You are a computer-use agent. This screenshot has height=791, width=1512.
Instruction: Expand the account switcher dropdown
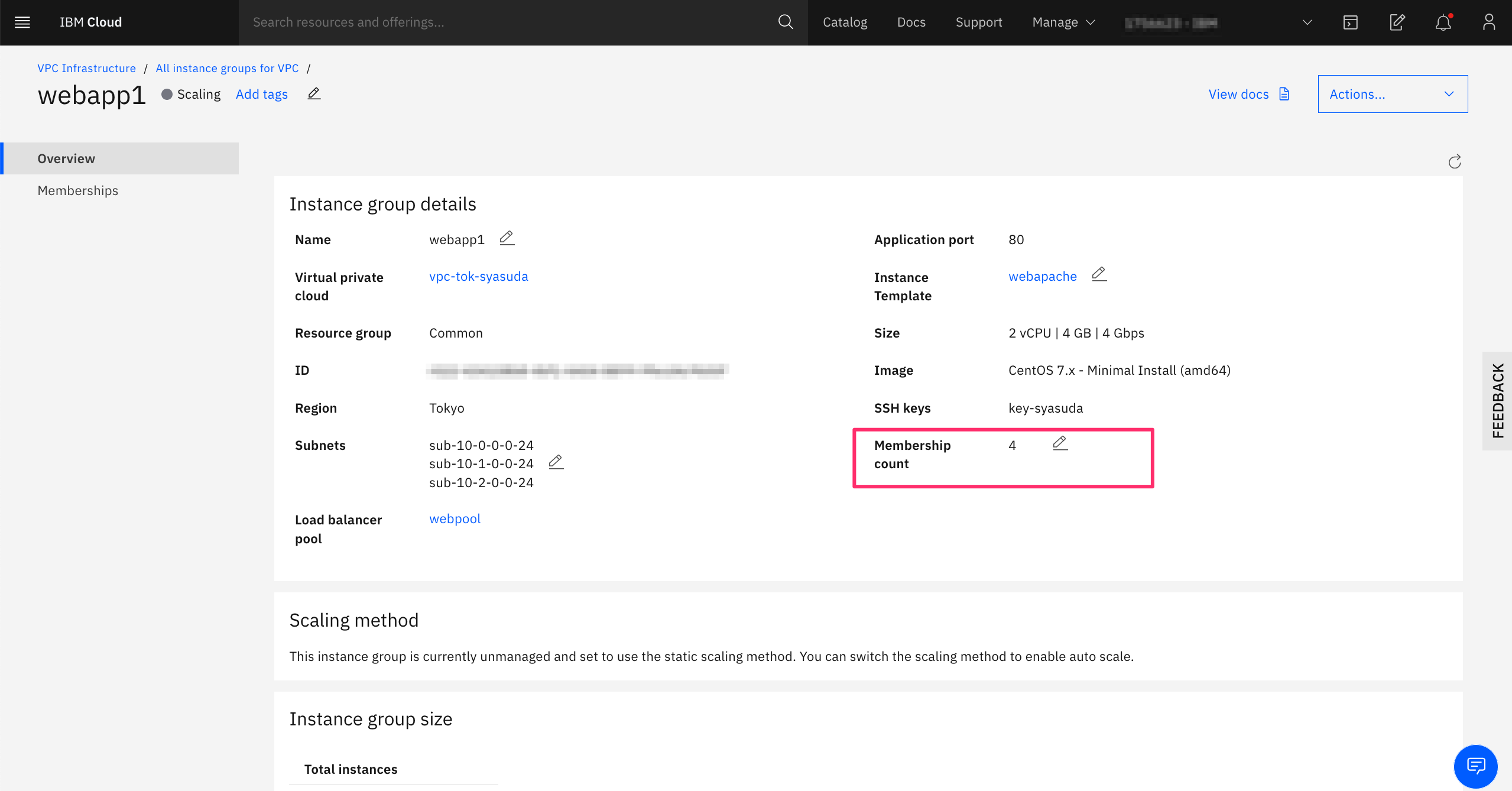pos(1307,22)
